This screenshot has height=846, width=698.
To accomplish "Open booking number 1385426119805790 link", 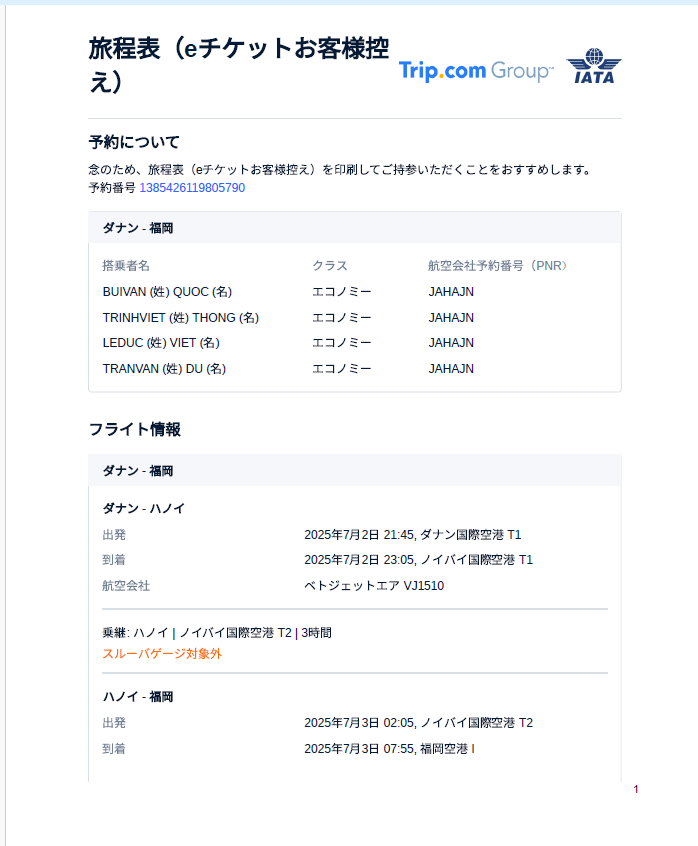I will click(192, 188).
